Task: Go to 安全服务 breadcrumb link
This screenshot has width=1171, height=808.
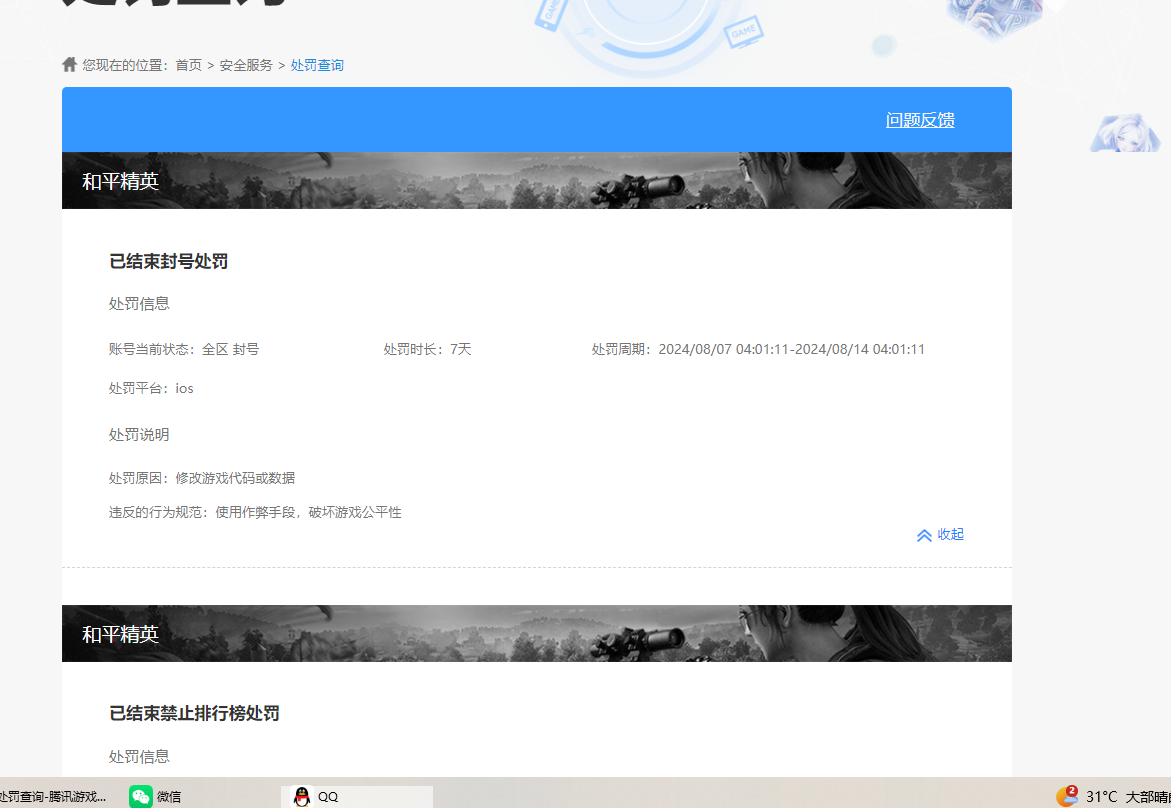Action: click(x=246, y=66)
